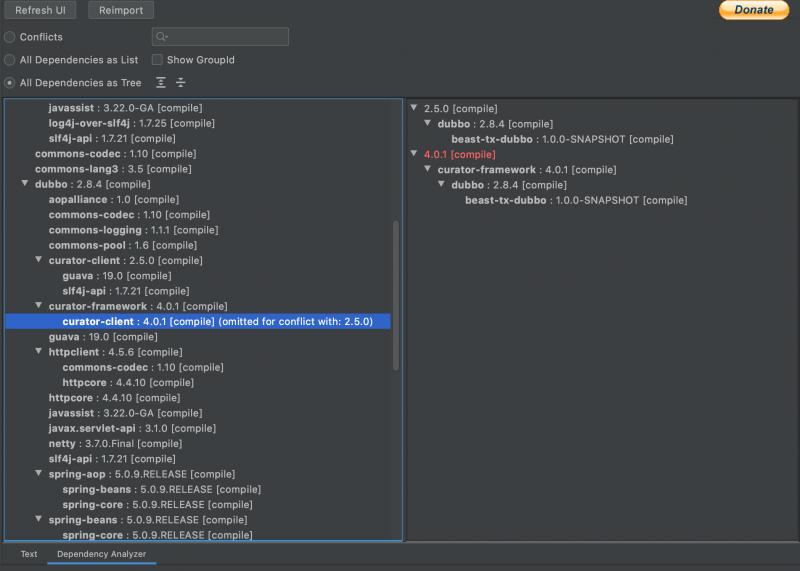This screenshot has width=800, height=571.
Task: Collapse spring-beans node with expander arrow
Action: [x=38, y=519]
